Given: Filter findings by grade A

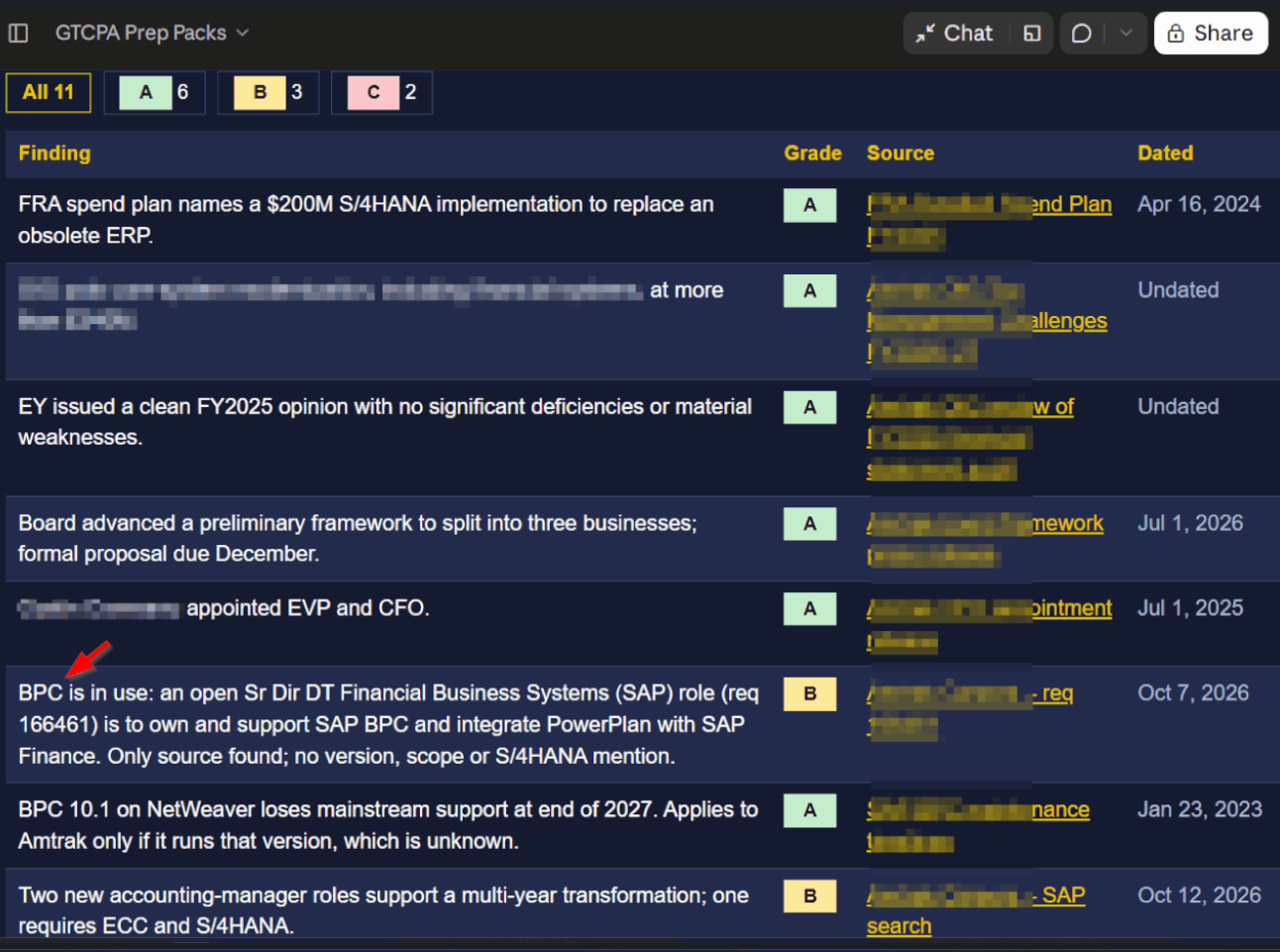Looking at the screenshot, I should [x=155, y=92].
